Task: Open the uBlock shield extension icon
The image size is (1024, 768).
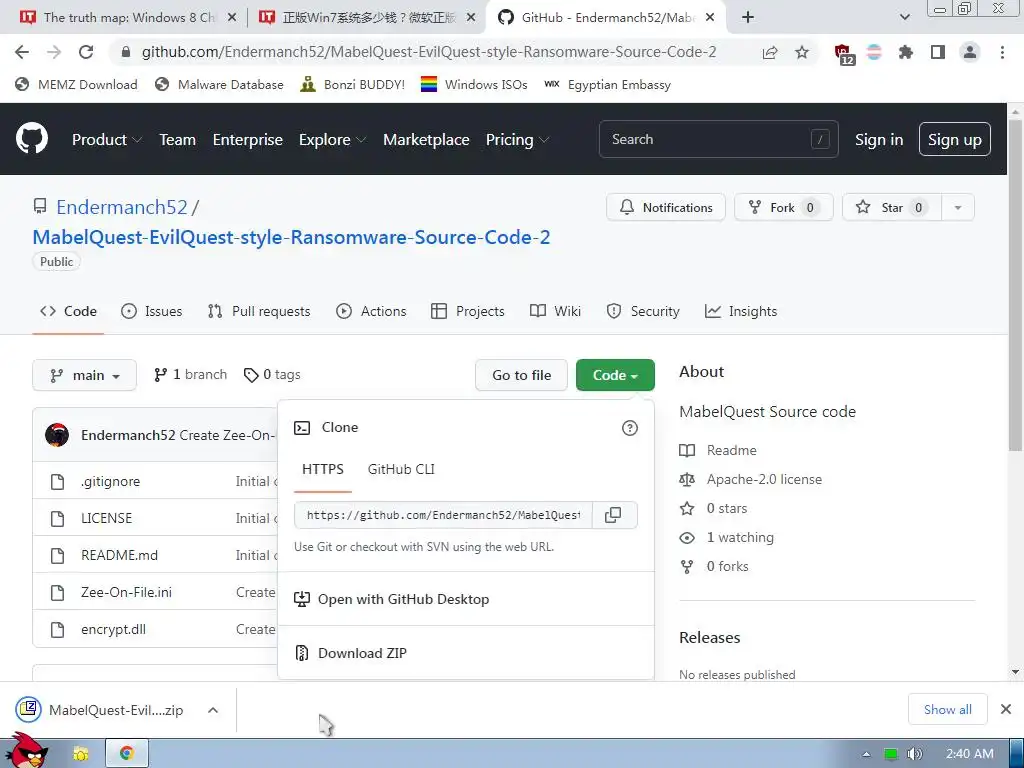Action: coord(844,54)
